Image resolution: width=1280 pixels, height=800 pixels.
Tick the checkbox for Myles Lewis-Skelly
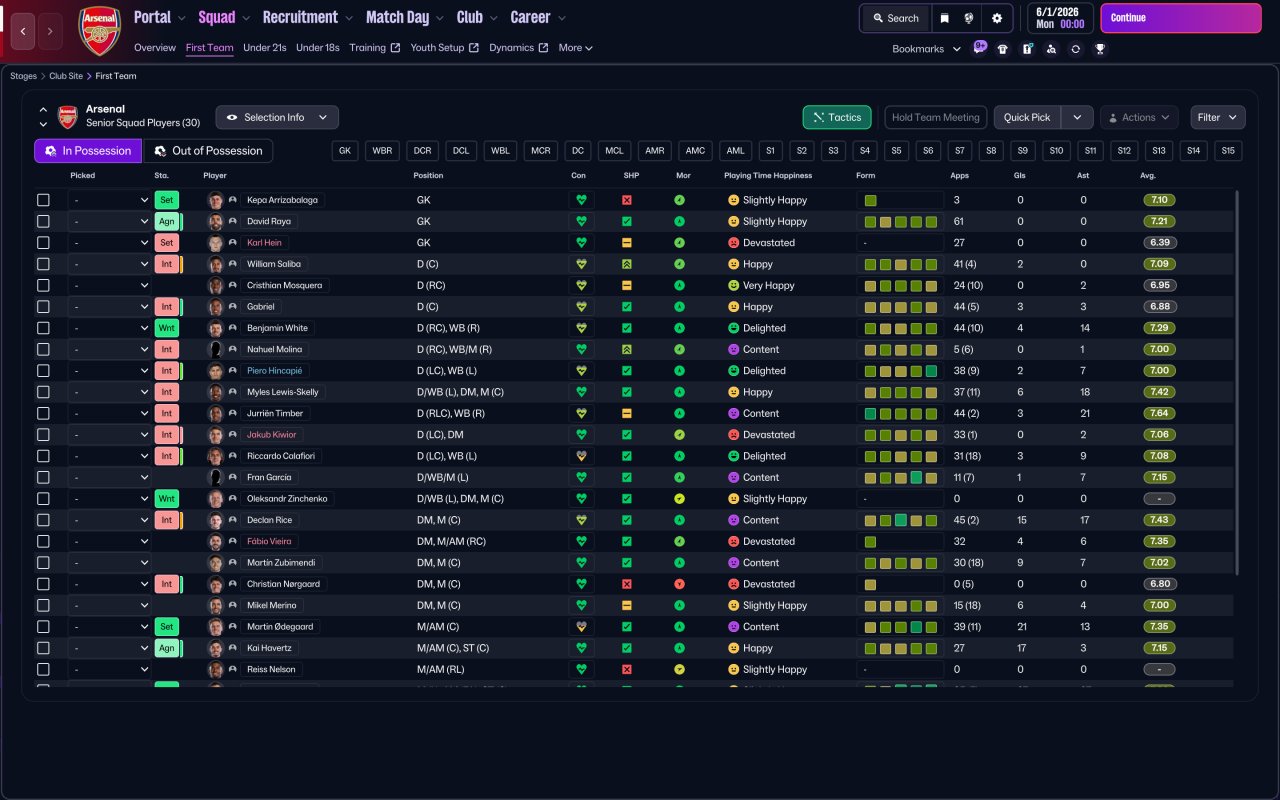(43, 392)
